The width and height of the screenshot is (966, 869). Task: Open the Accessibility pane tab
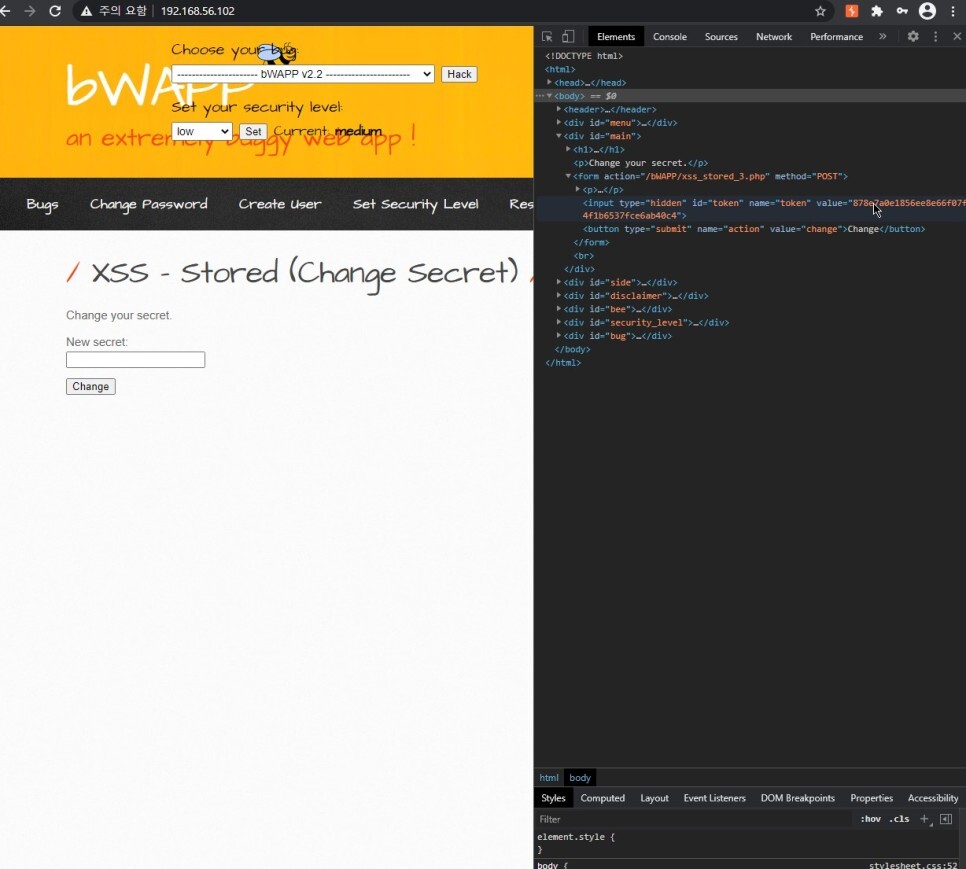point(933,798)
